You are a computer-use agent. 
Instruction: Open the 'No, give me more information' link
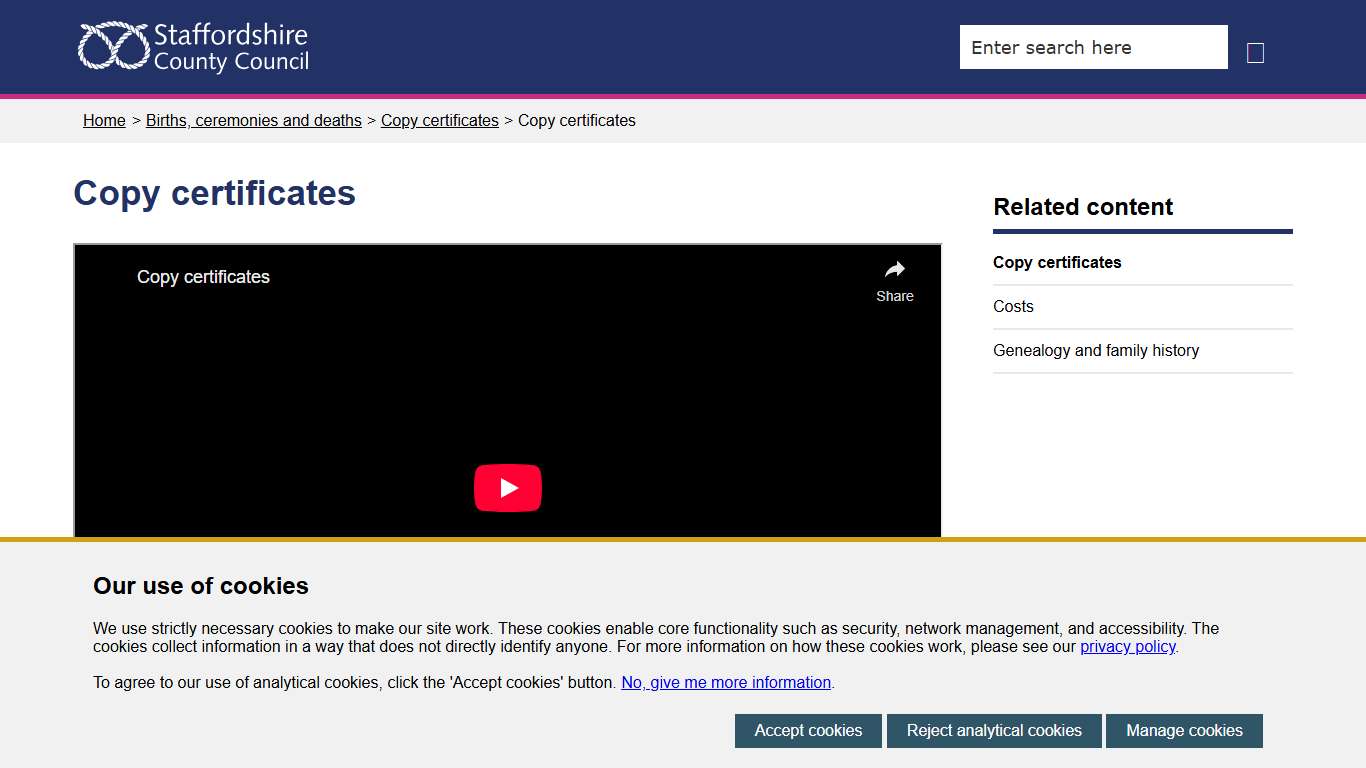[726, 682]
